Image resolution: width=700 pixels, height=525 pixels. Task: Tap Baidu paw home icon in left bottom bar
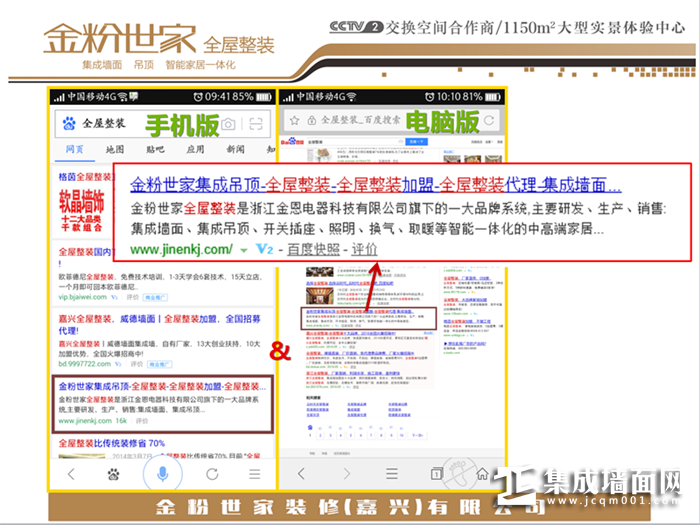pos(113,474)
